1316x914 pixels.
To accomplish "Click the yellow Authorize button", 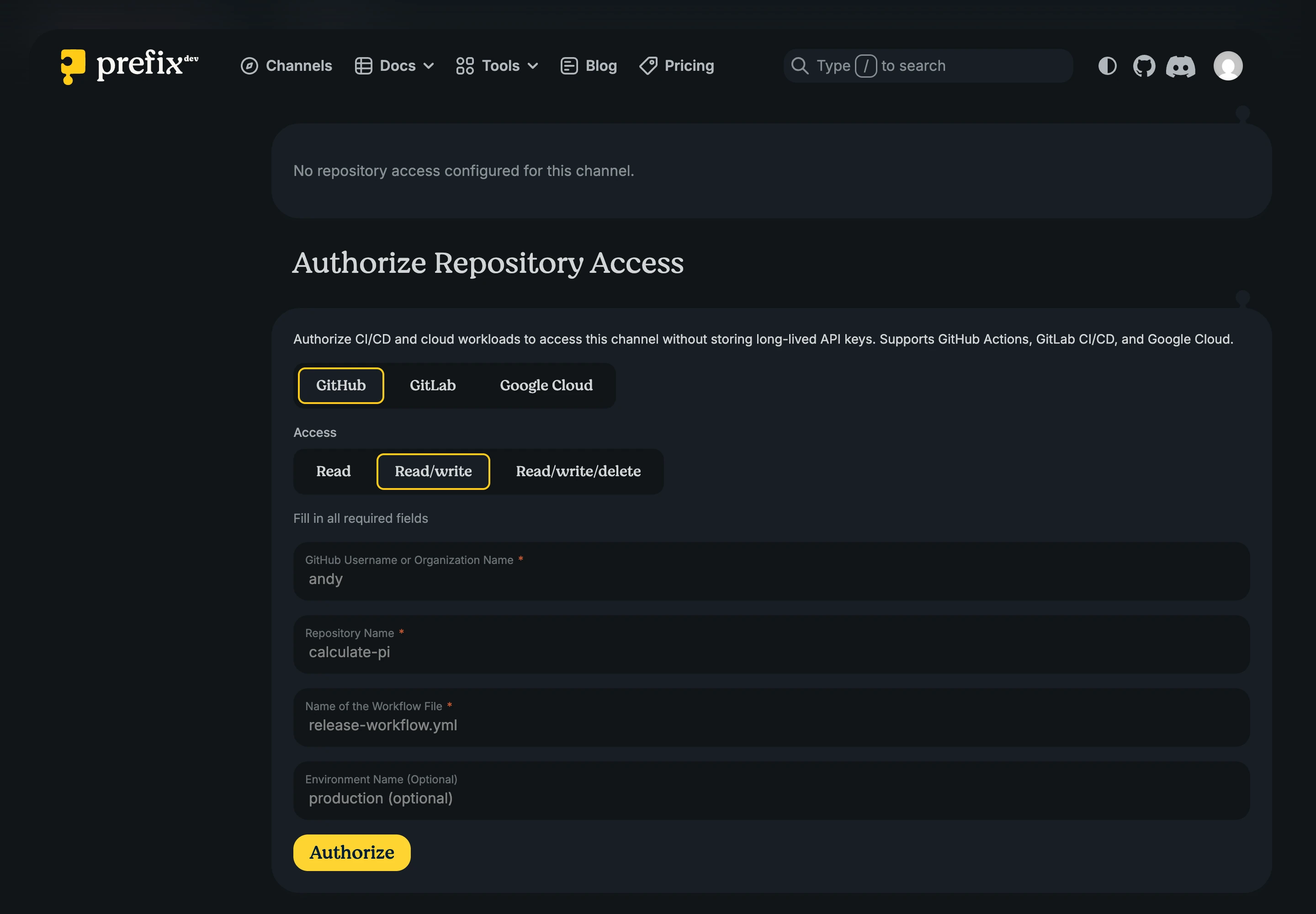I will (352, 853).
